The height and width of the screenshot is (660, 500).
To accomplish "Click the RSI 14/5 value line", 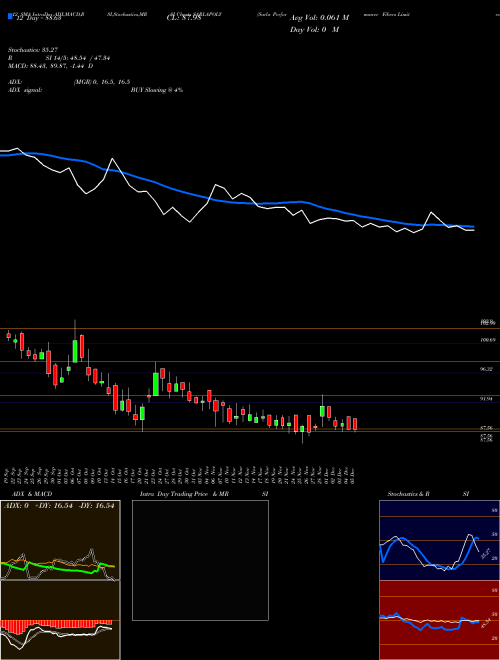I will [59, 58].
